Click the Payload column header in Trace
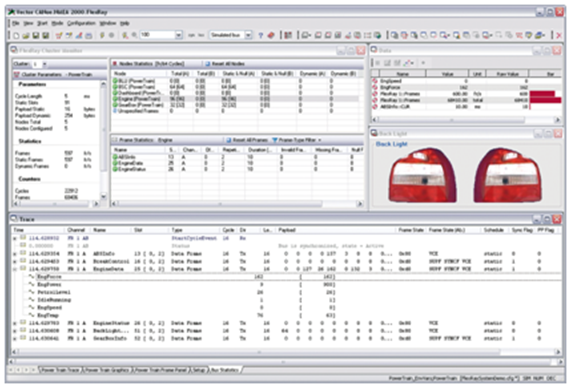This screenshot has width=571, height=388. (336, 230)
